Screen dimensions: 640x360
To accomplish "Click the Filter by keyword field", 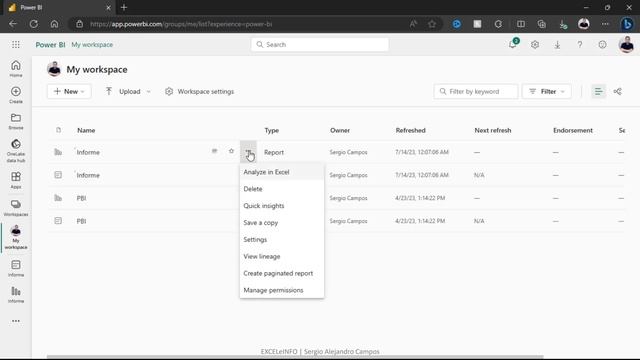I will 476,91.
